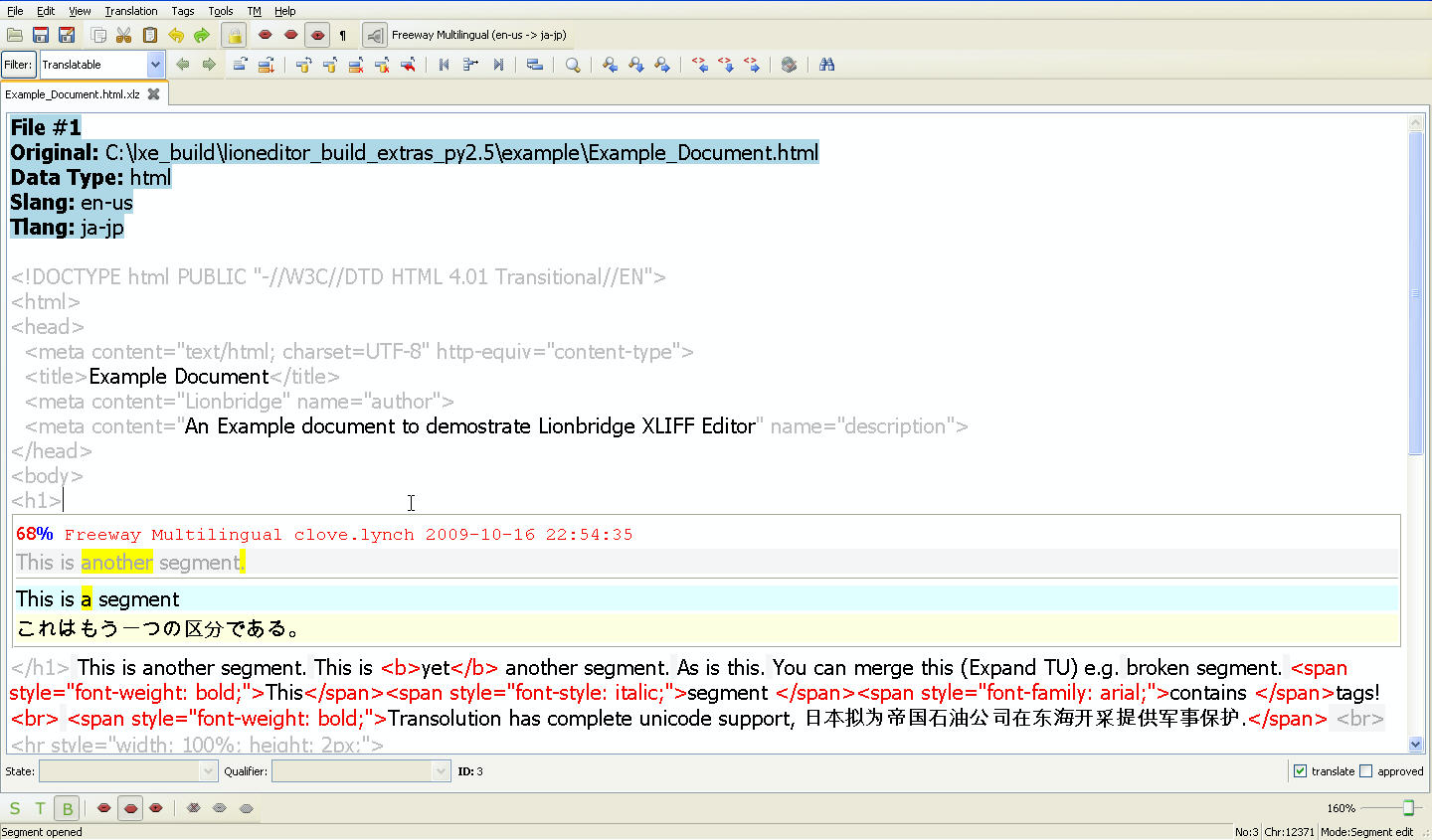This screenshot has height=840, width=1432.
Task: Select the S source view button
Action: [14, 808]
